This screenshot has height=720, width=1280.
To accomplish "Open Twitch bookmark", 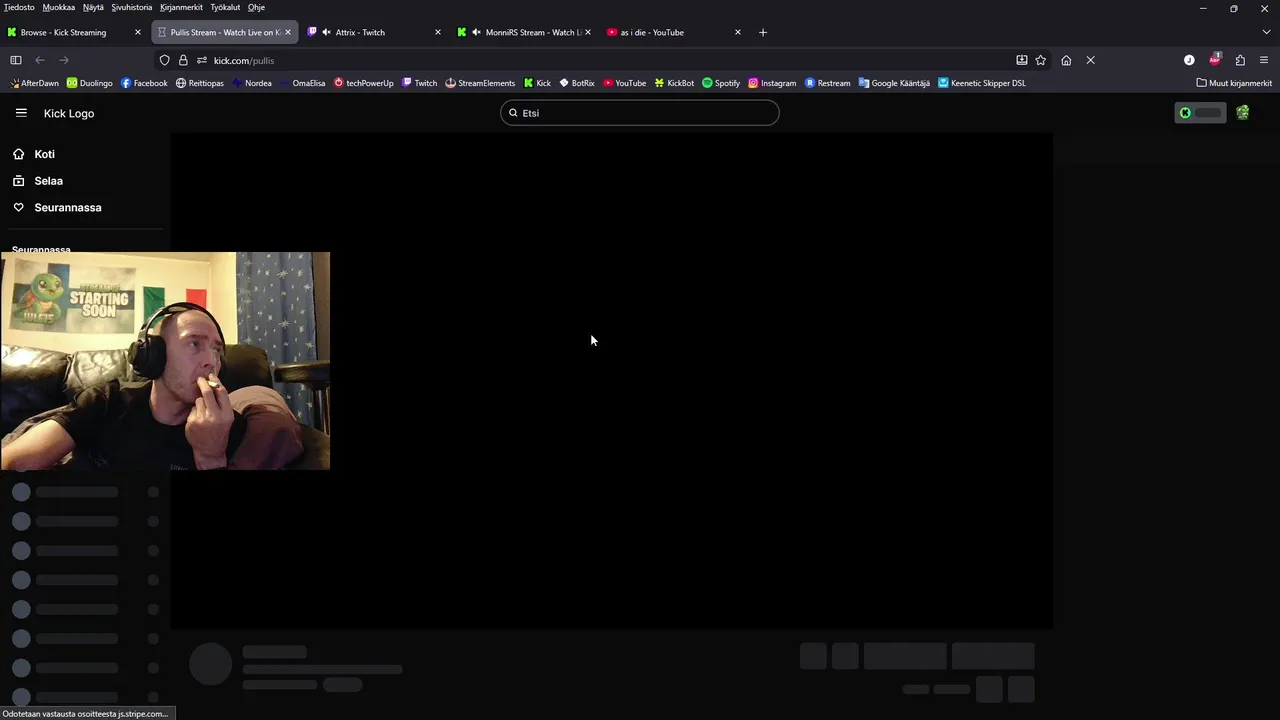I will (x=420, y=83).
